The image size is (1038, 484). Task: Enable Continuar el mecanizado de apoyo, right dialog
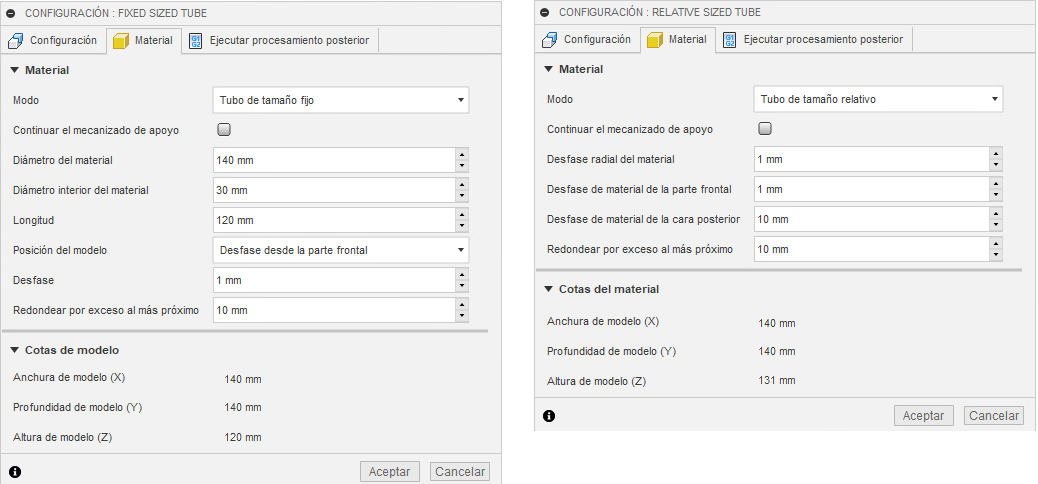765,129
